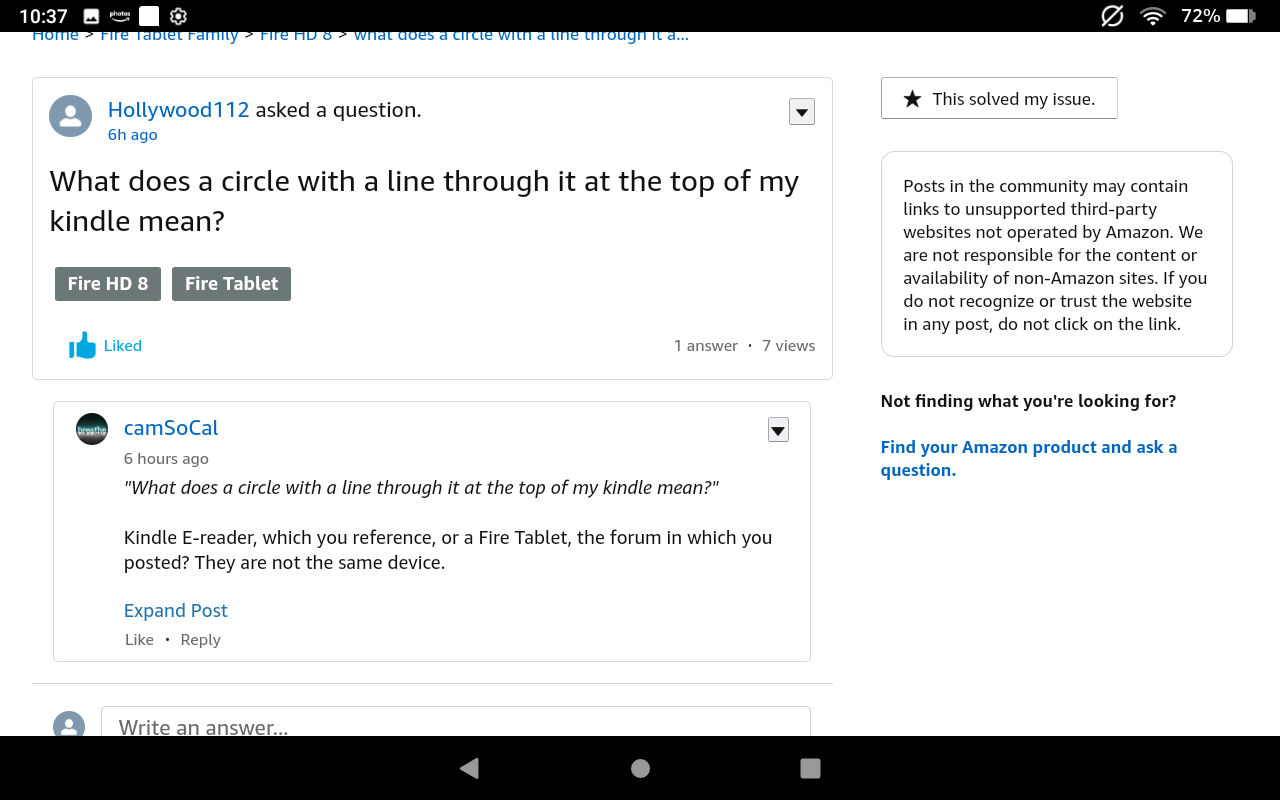1280x800 pixels.
Task: Tap the Wi-Fi status icon
Action: tap(1153, 16)
